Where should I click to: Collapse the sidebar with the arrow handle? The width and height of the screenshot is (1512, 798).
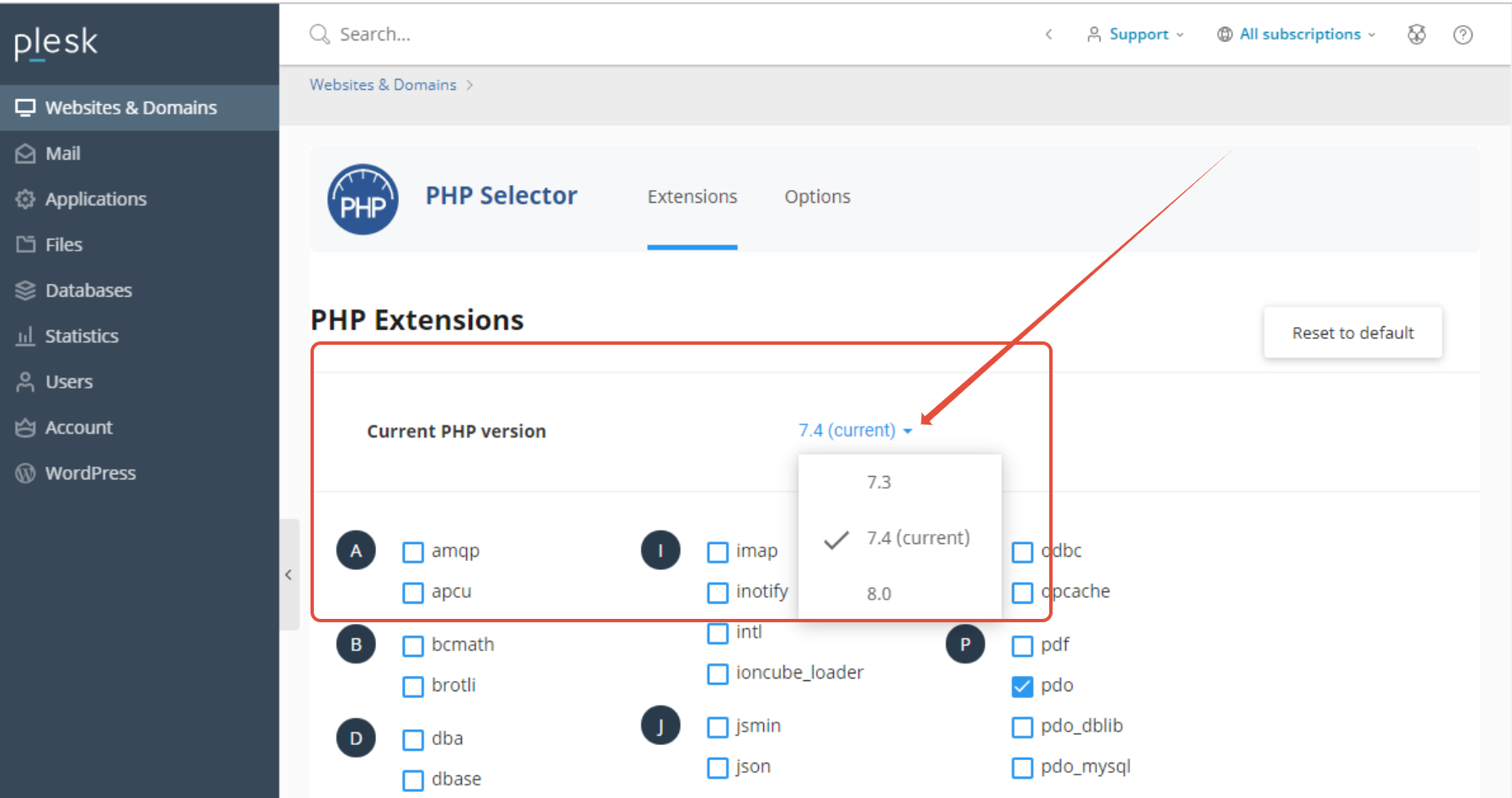289,575
